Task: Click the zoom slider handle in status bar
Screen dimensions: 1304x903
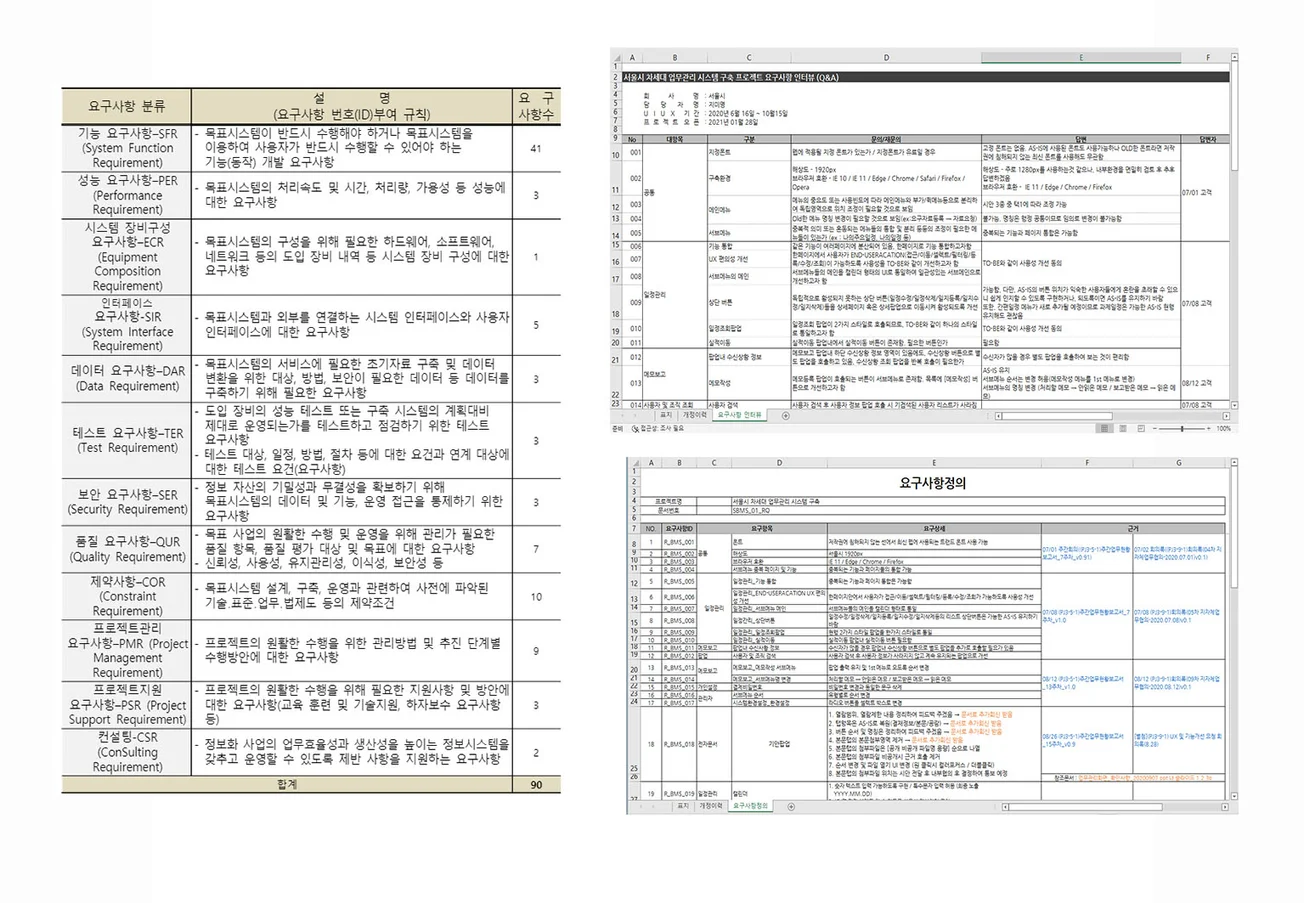Action: pos(1182,428)
